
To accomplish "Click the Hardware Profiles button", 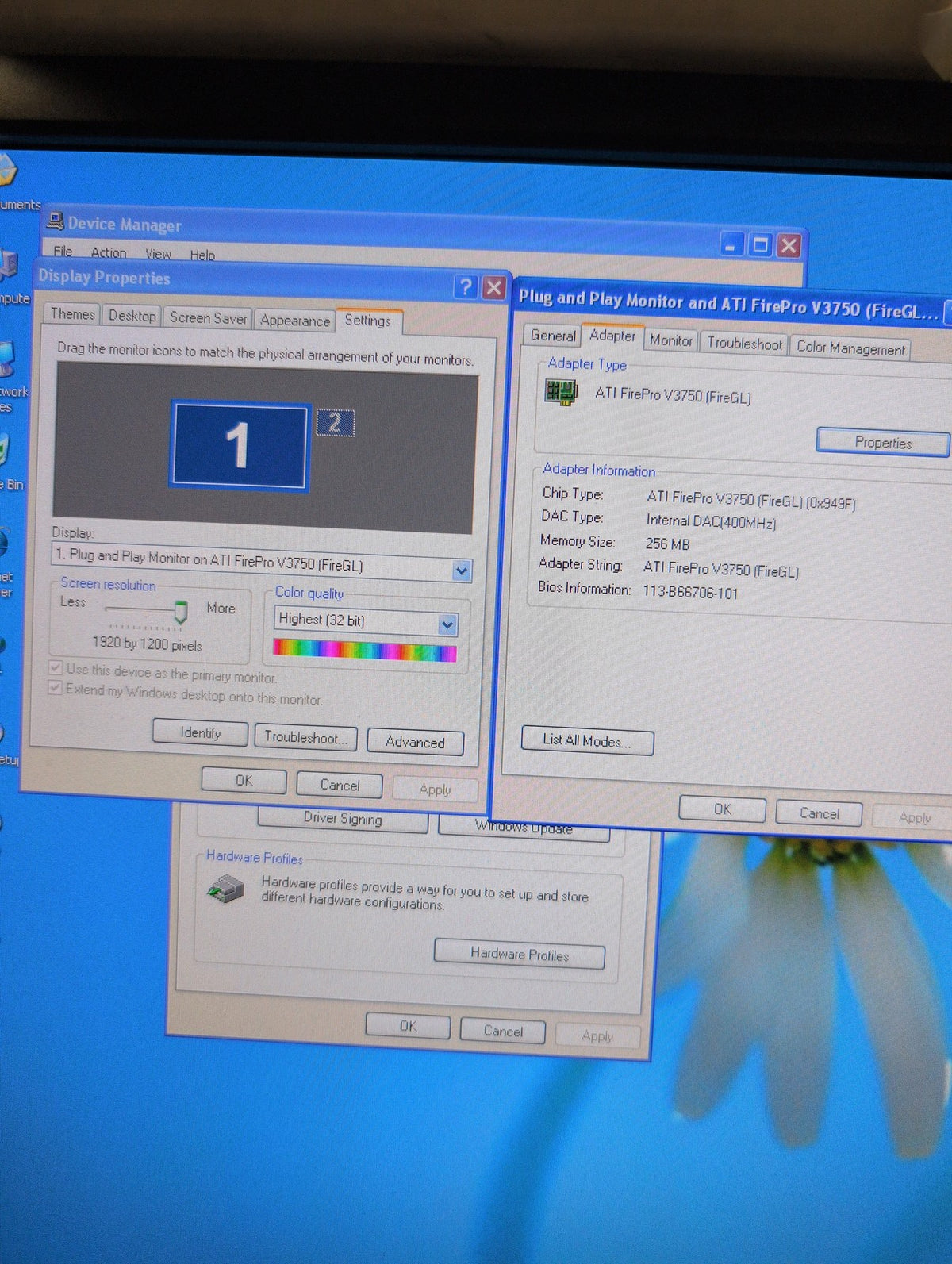I will (520, 954).
